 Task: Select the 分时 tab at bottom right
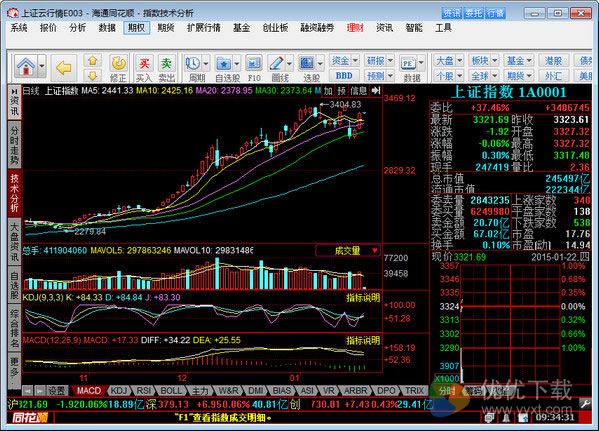click(x=447, y=391)
